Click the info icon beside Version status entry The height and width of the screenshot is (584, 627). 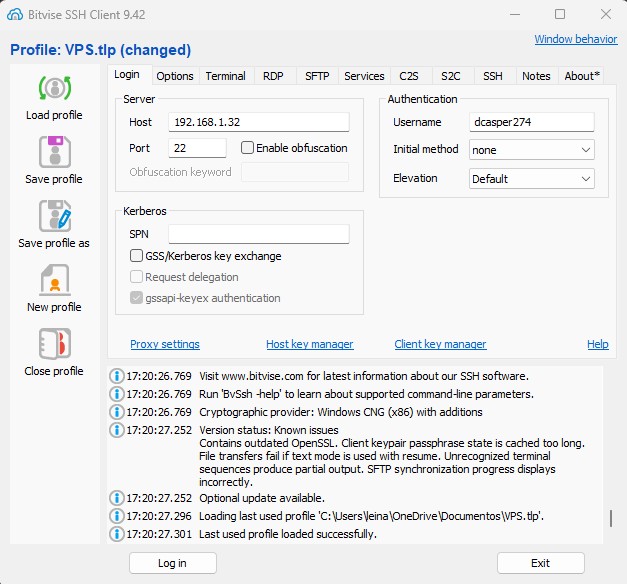coord(116,430)
